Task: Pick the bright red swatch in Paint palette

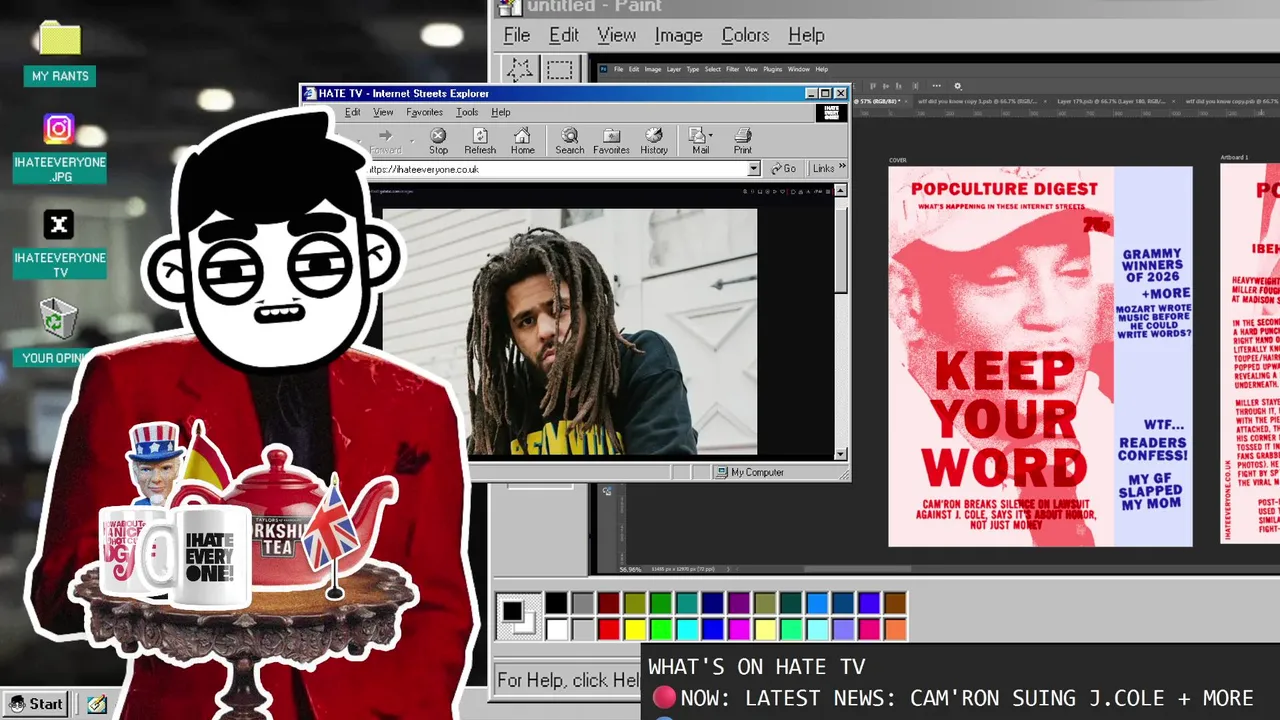Action: click(609, 629)
